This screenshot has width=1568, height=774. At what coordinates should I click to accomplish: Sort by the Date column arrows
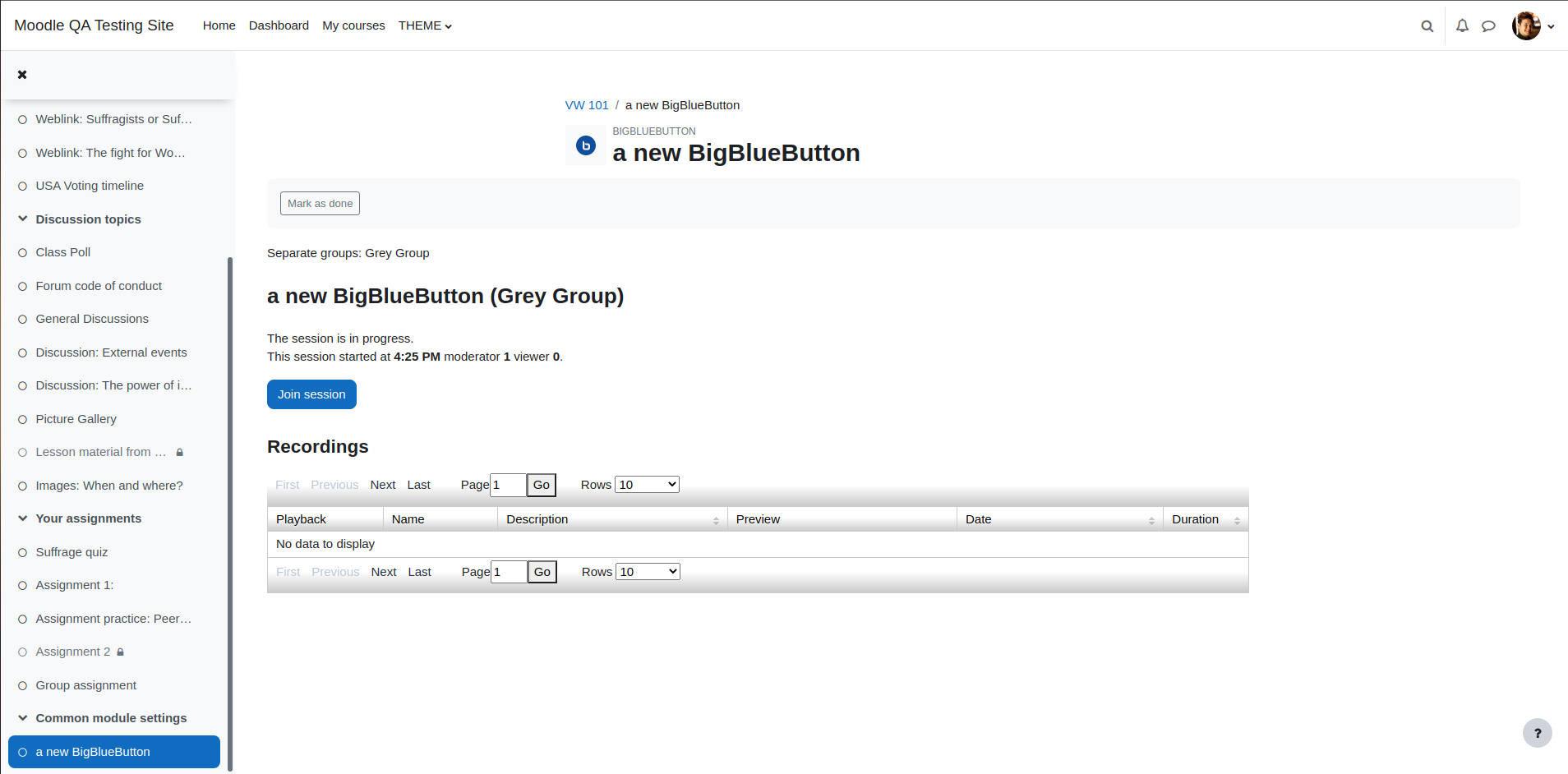tap(1151, 521)
